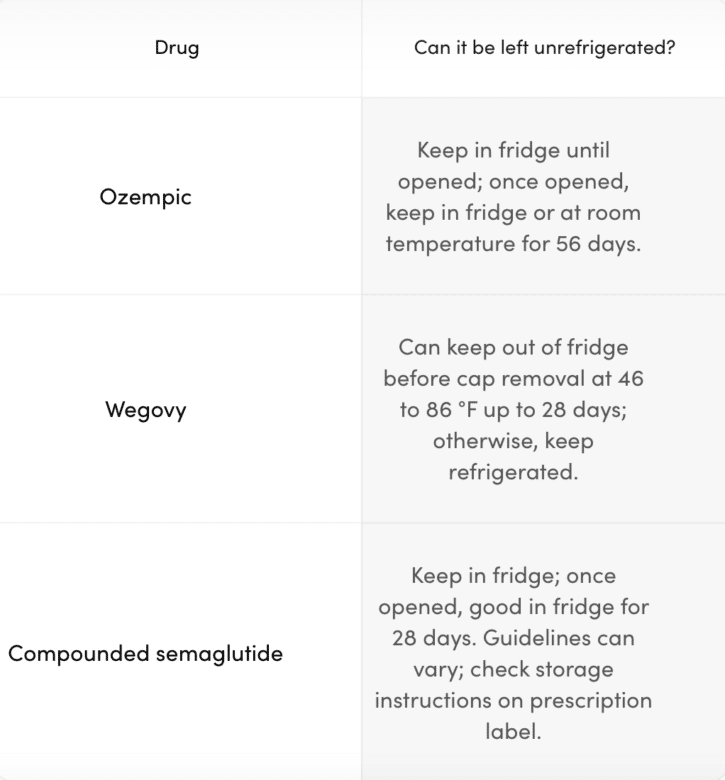725x780 pixels.
Task: Click the "otherwise, keep" line for Wegovy
Action: (513, 442)
